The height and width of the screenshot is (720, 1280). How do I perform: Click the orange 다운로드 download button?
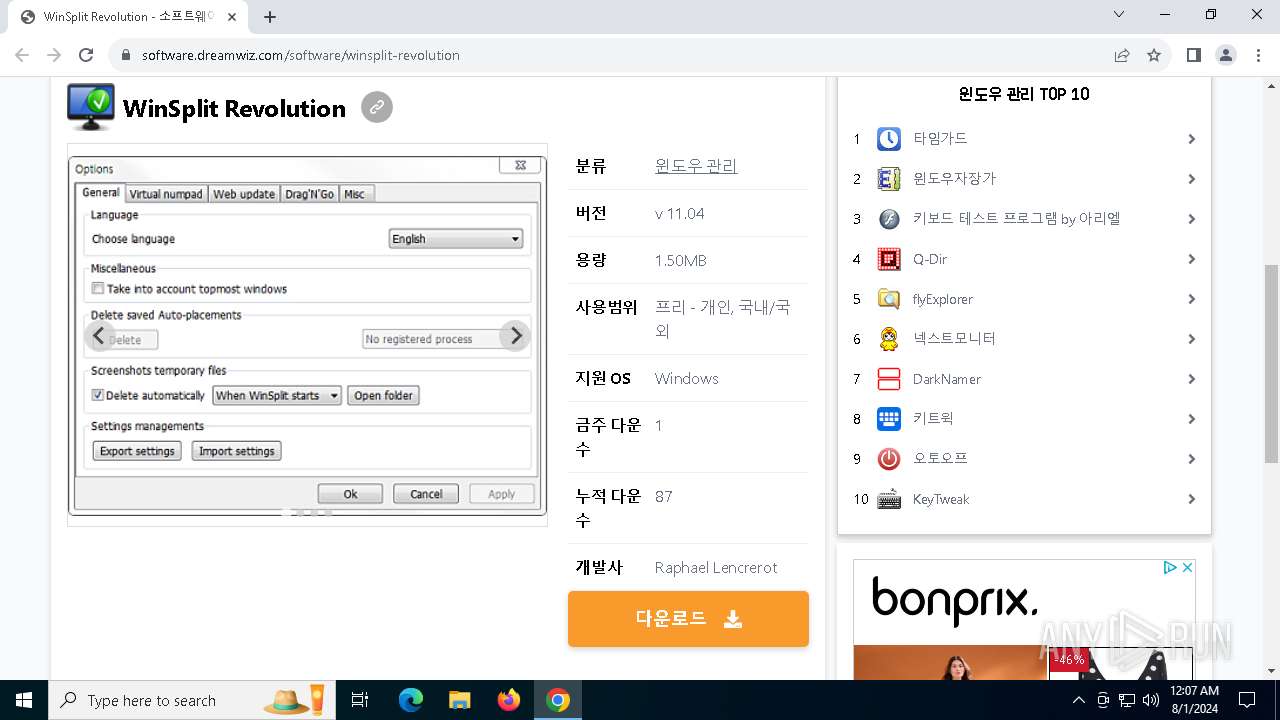pyautogui.click(x=688, y=619)
